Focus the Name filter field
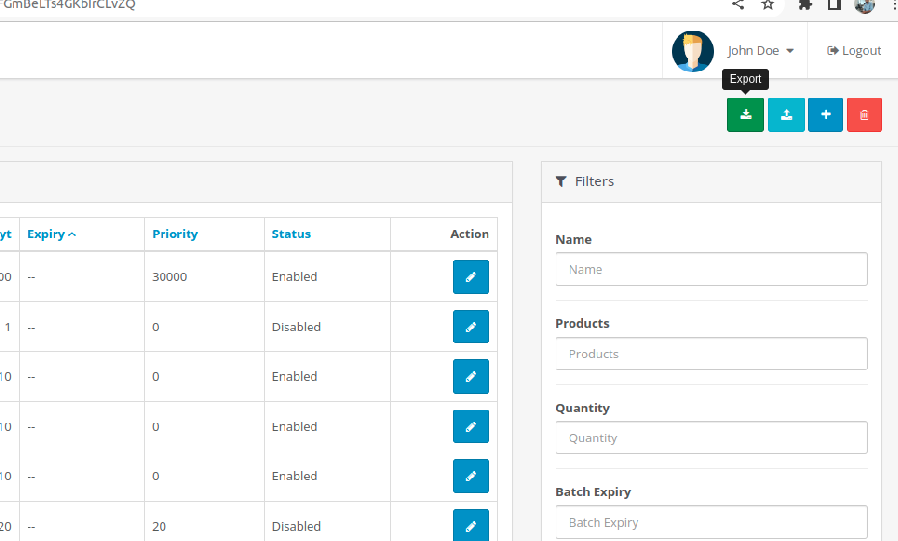Screen dimensions: 898x541 pyautogui.click(x=711, y=269)
